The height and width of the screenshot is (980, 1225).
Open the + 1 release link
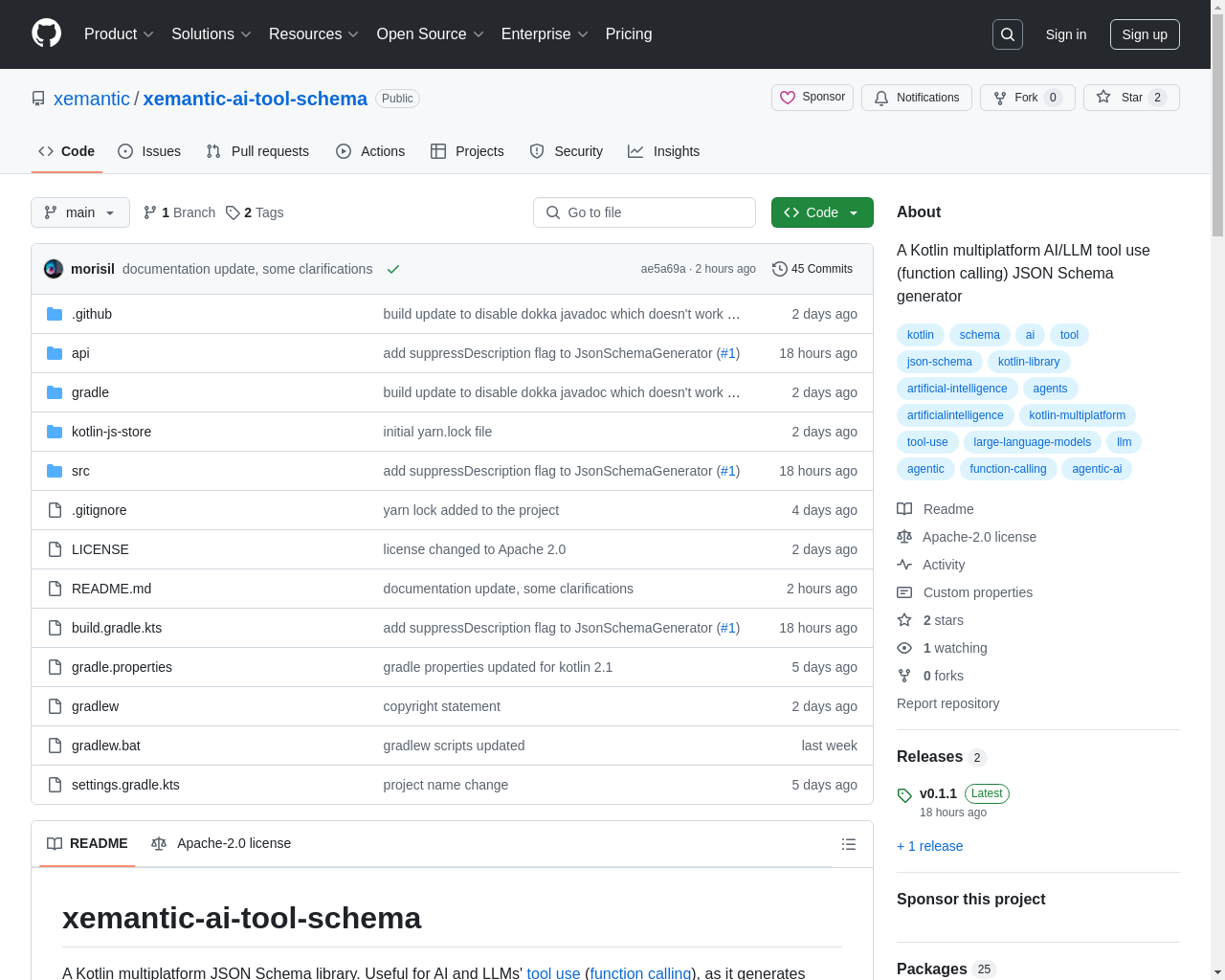930,846
